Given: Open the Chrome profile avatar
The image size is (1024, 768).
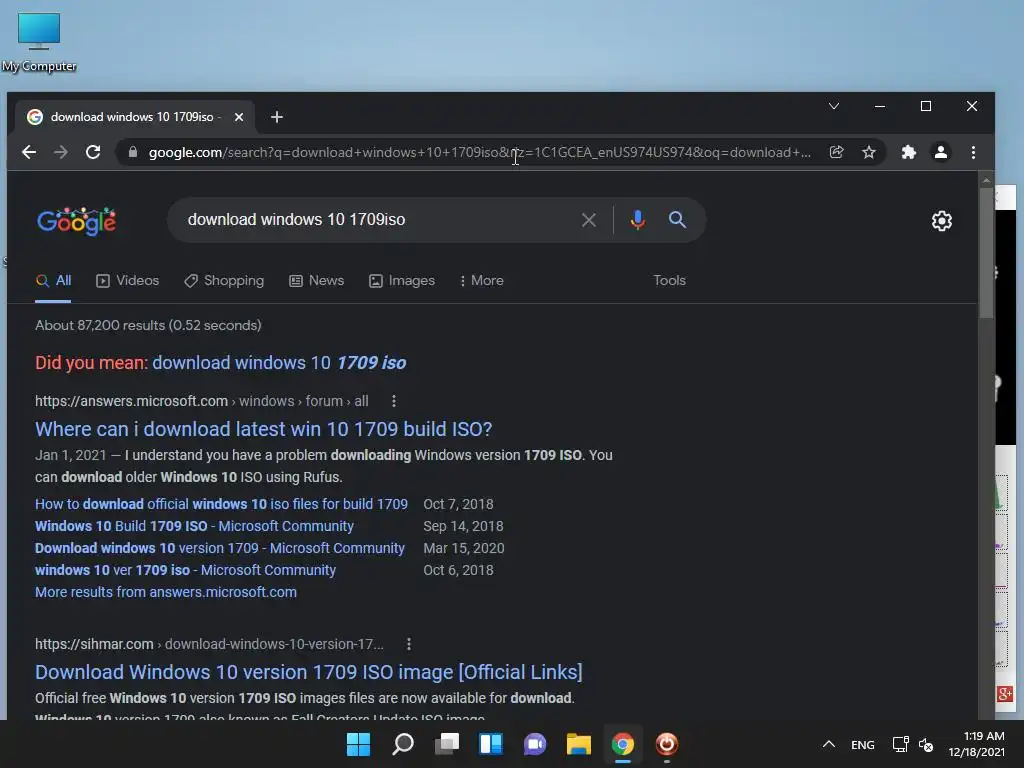Looking at the screenshot, I should [940, 152].
